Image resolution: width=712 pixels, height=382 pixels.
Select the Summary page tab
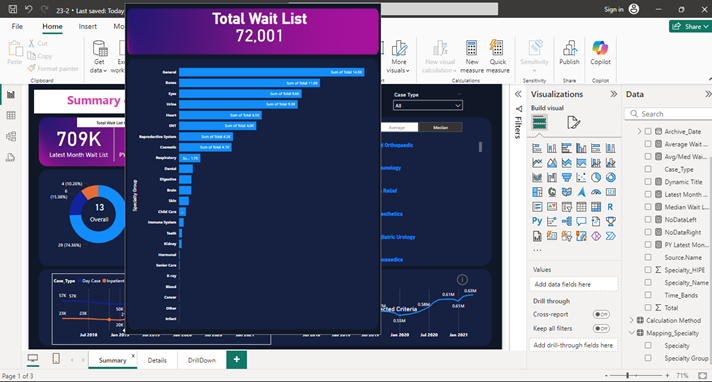112,360
